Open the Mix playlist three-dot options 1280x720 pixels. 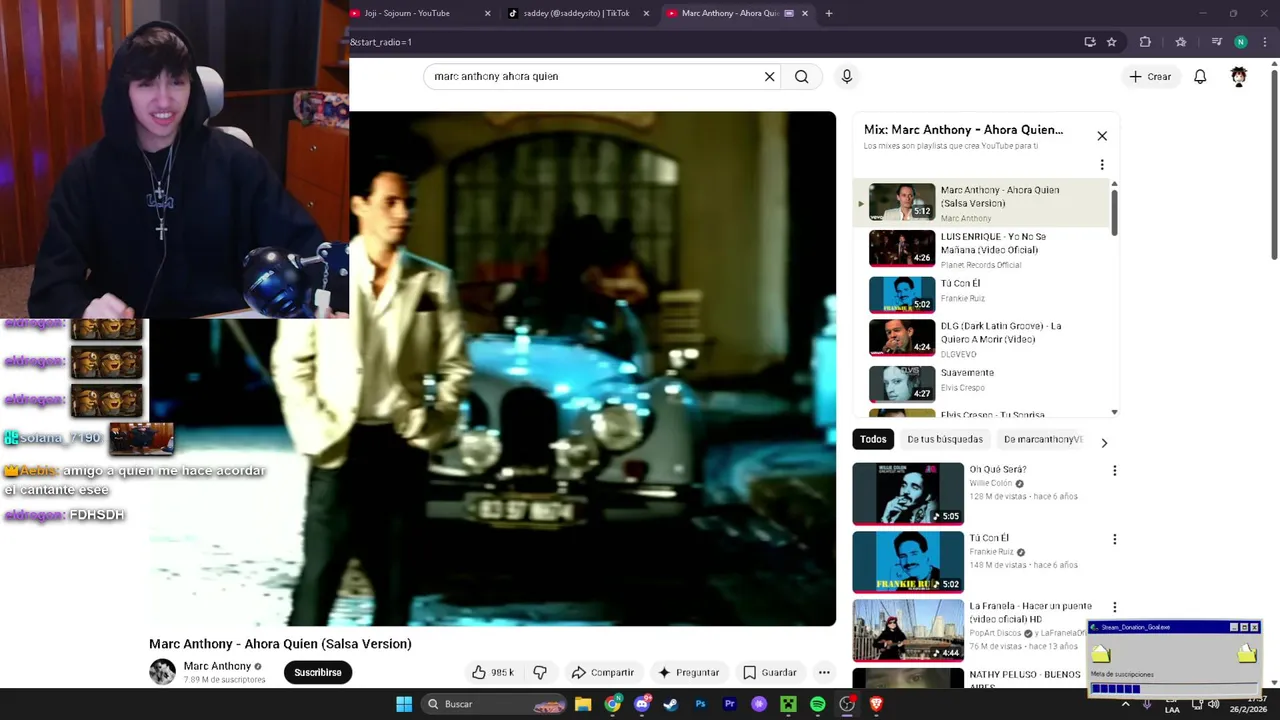click(1102, 165)
